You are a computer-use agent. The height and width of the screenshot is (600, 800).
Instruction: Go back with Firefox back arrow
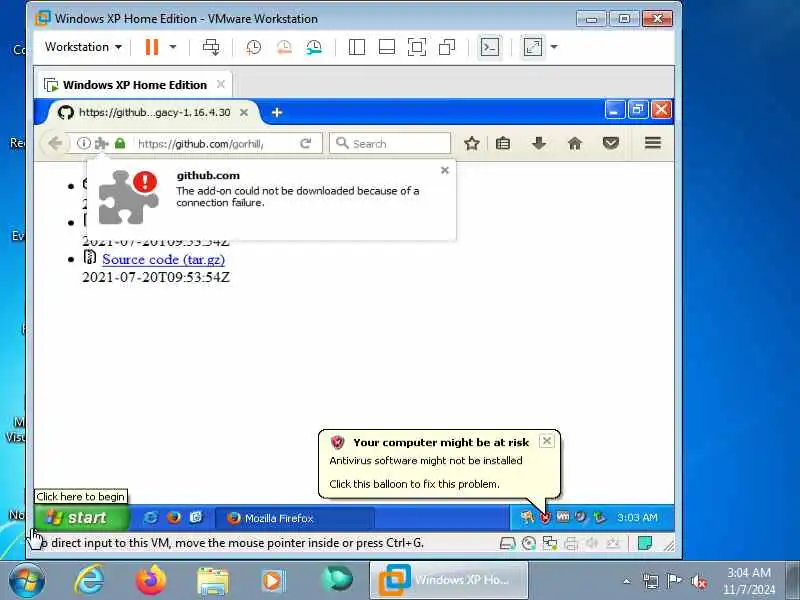pos(55,143)
